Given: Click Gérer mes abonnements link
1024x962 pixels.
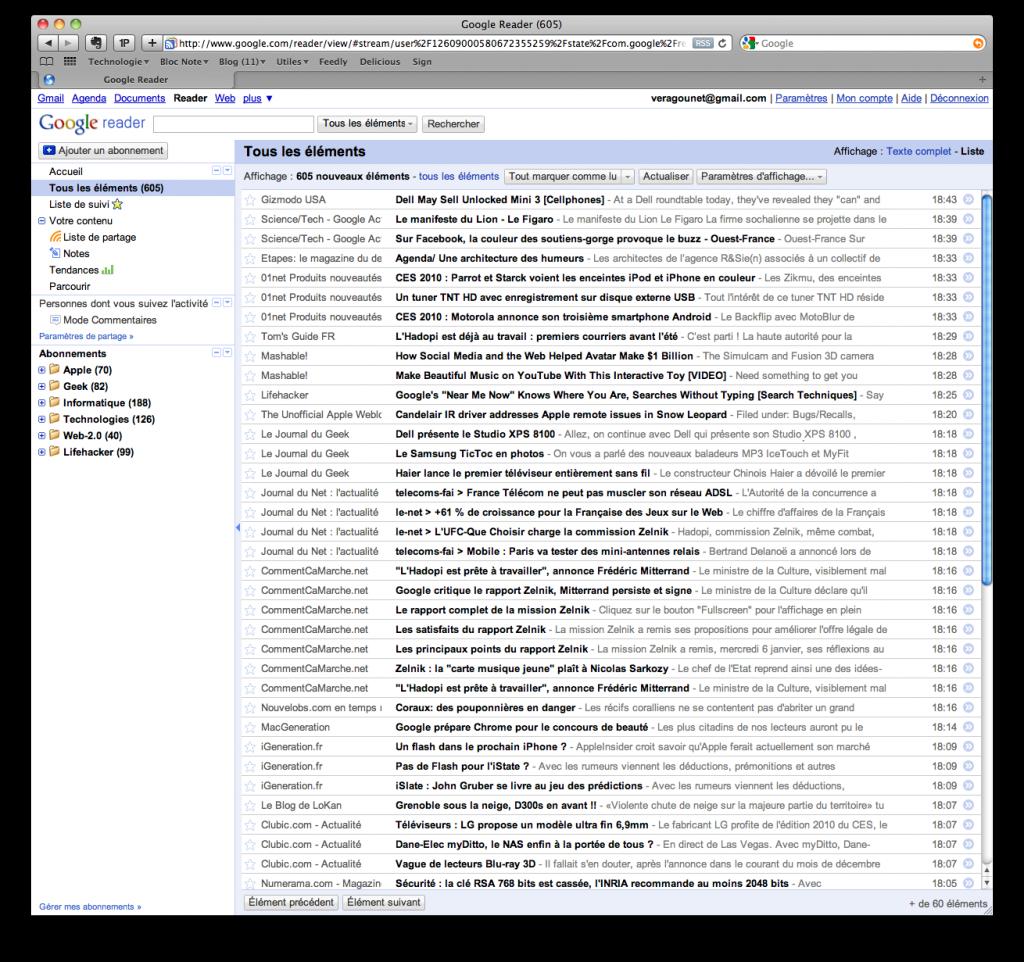Looking at the screenshot, I should [x=90, y=906].
